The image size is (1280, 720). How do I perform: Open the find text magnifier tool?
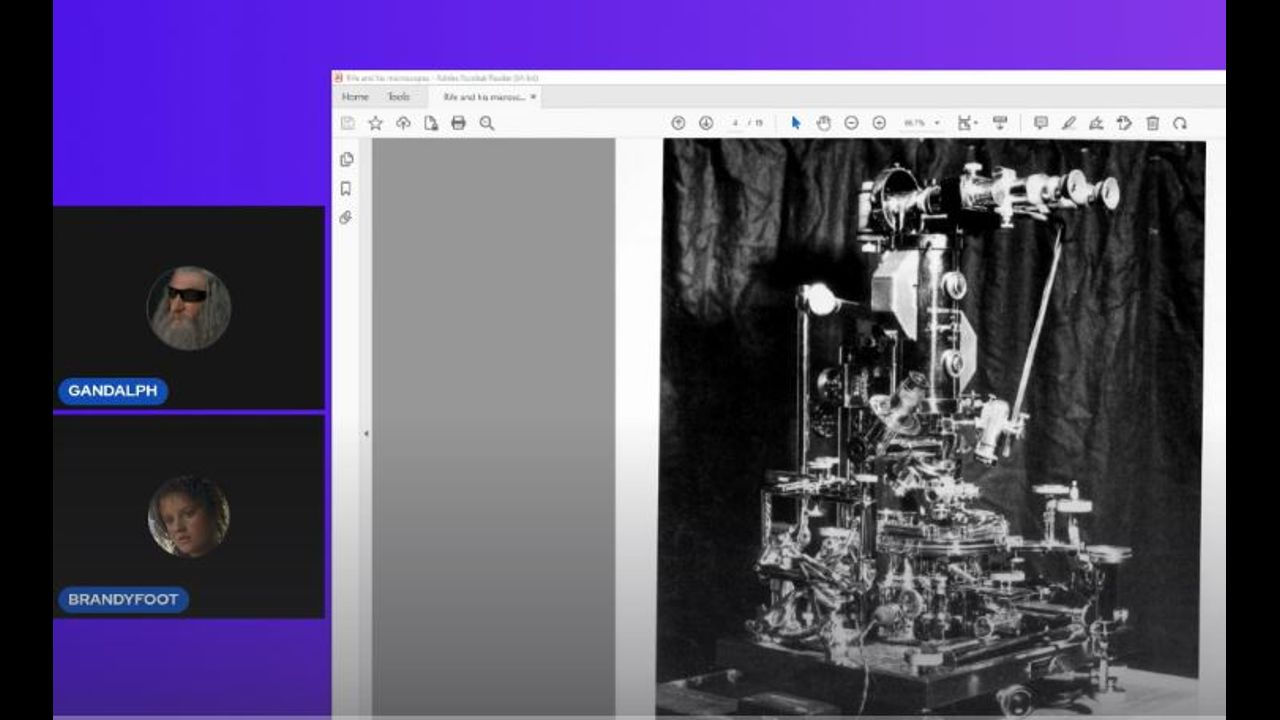coord(487,123)
